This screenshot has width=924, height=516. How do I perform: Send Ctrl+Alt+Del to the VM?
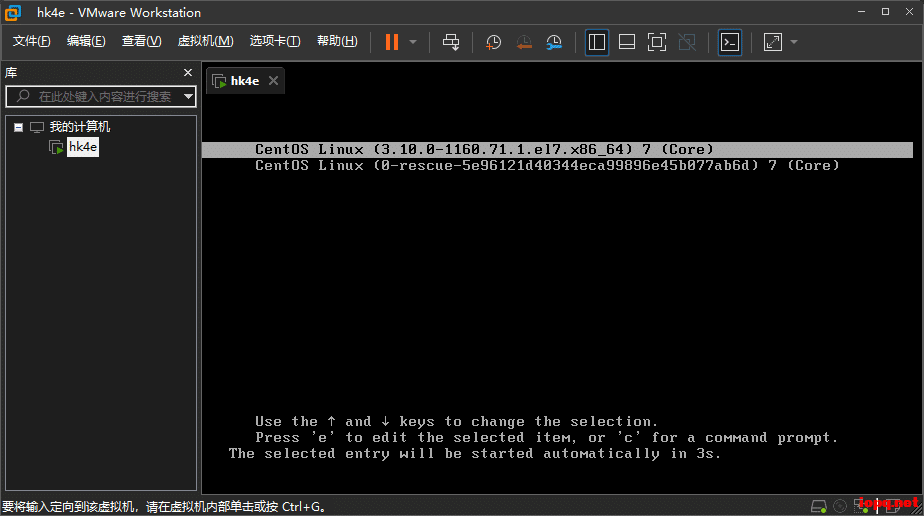point(451,42)
